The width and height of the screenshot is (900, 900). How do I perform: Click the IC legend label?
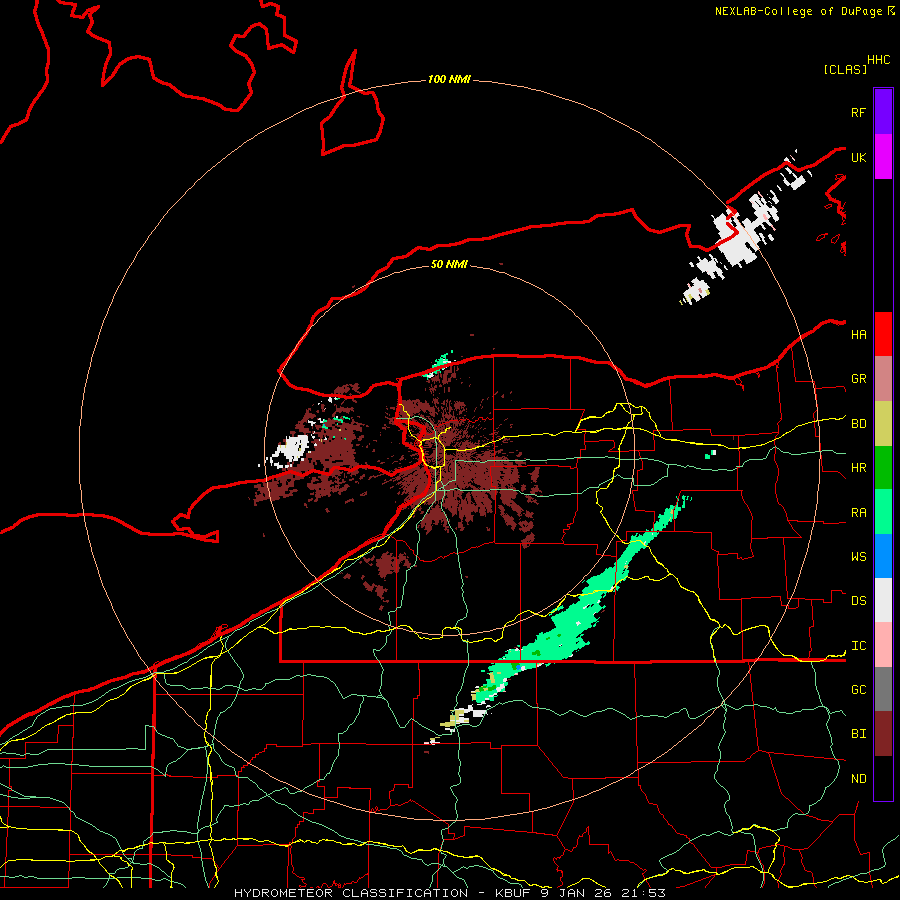point(858,646)
